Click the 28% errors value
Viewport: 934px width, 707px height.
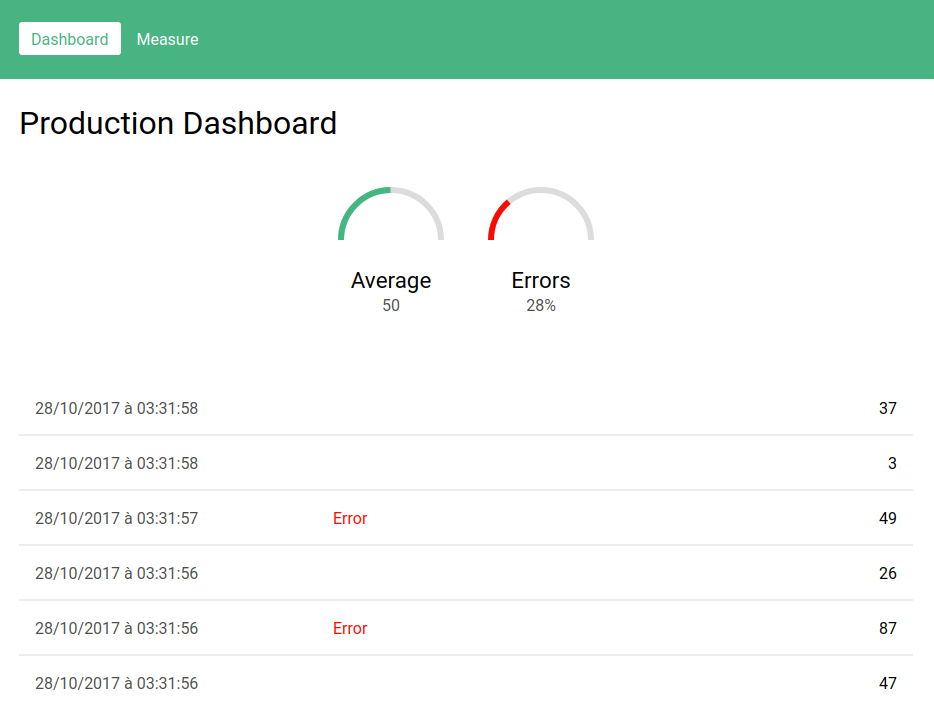(x=541, y=306)
